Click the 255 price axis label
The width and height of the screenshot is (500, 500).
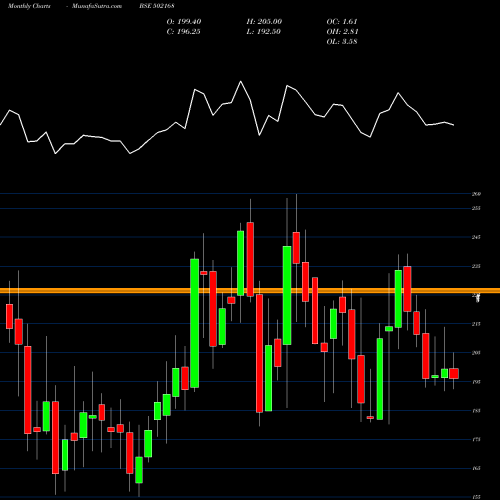(476, 208)
